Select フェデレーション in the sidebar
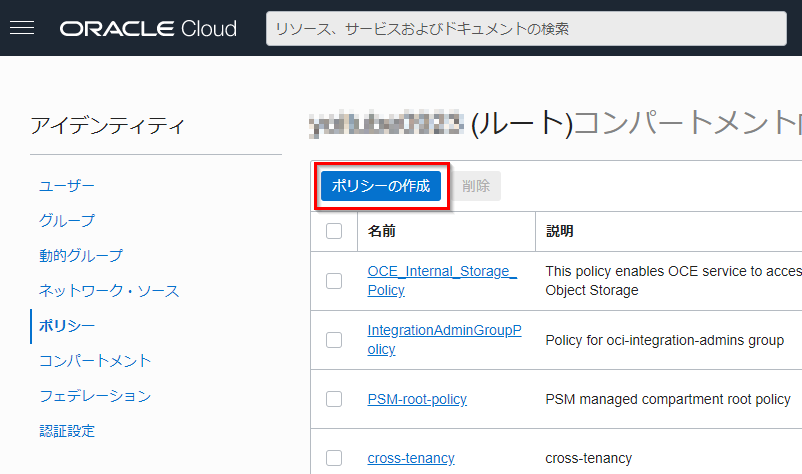This screenshot has height=474, width=802. pyautogui.click(x=95, y=396)
